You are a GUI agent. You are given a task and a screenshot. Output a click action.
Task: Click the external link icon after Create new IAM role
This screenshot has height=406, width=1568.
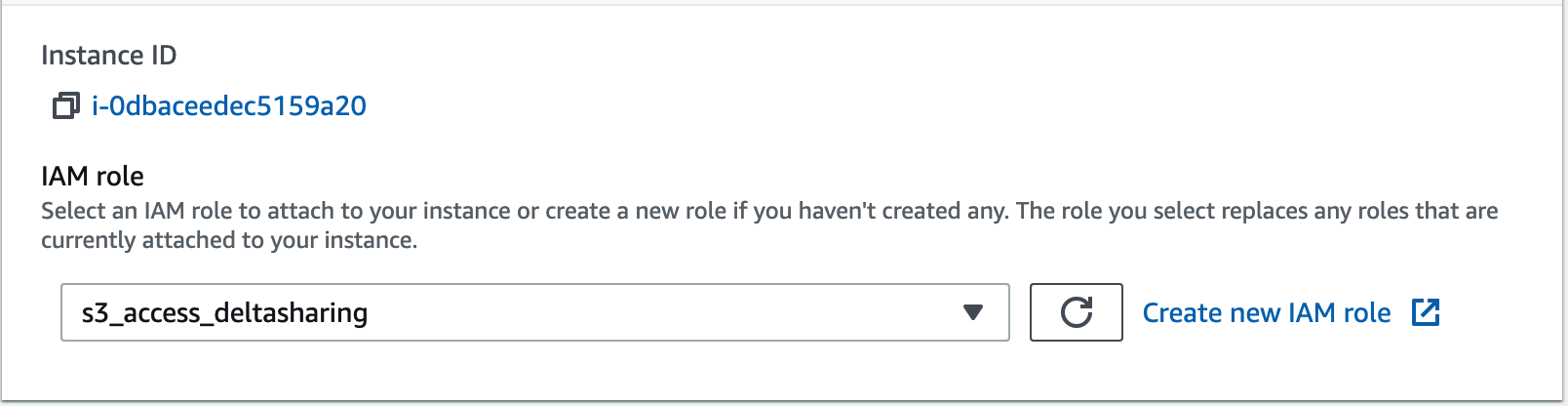pyautogui.click(x=1426, y=312)
